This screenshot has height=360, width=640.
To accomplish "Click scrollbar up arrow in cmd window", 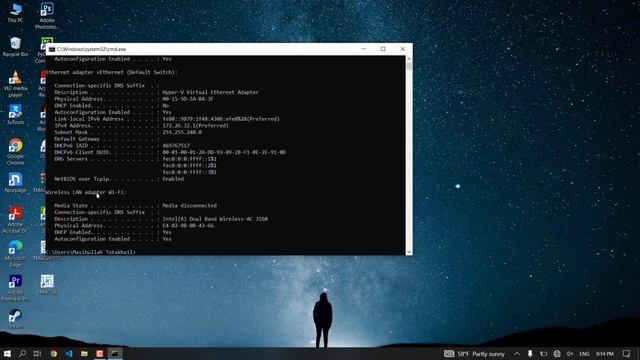I will point(409,59).
